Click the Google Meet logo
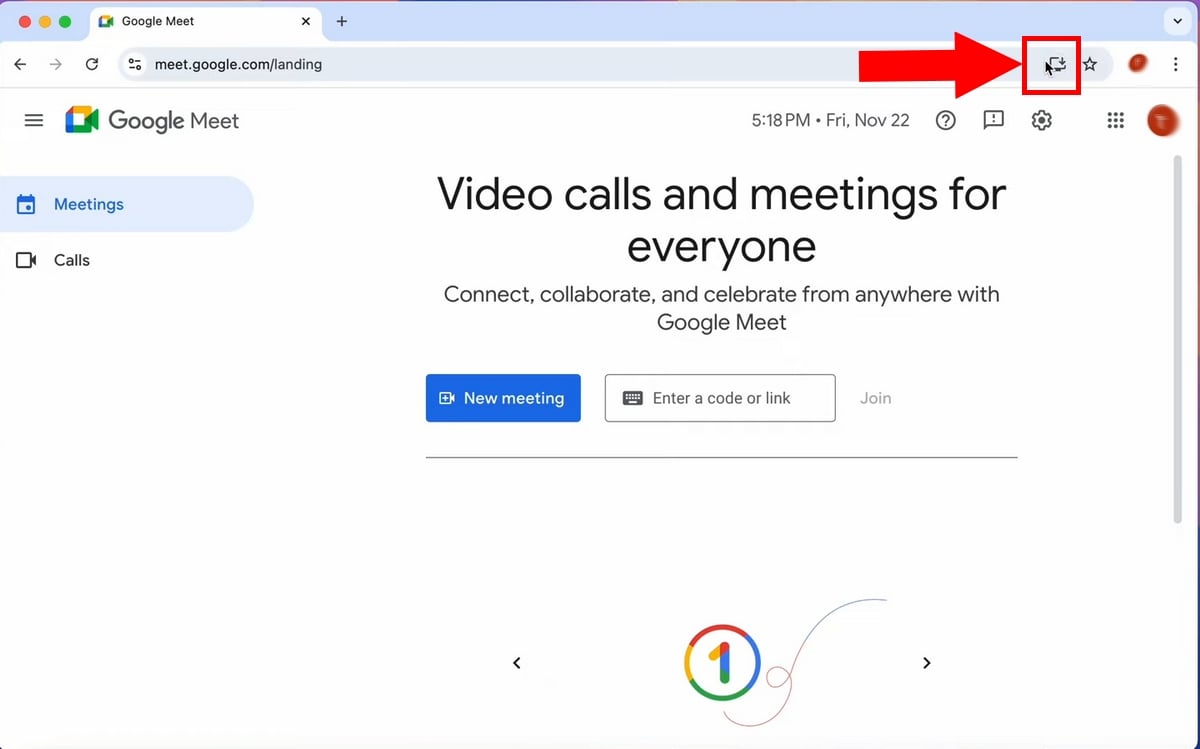Viewport: 1200px width, 749px height. [x=152, y=121]
